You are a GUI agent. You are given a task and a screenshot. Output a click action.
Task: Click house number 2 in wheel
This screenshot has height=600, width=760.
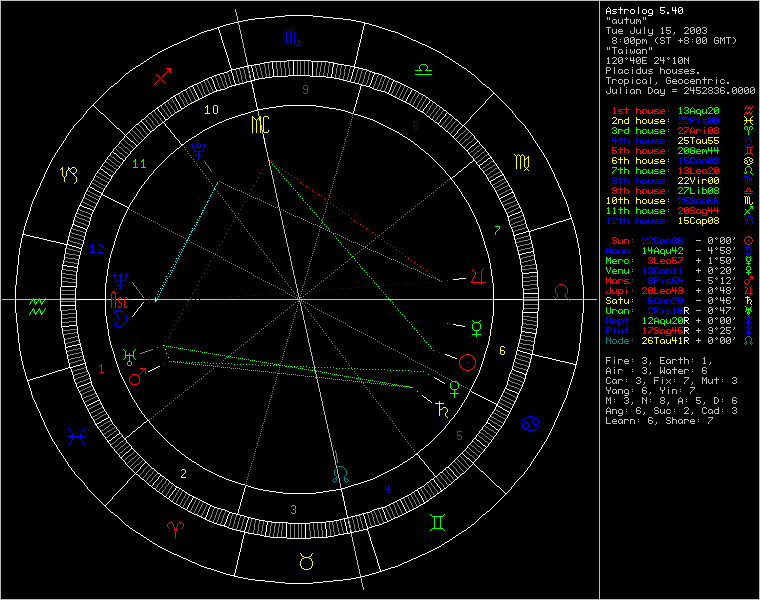[183, 474]
